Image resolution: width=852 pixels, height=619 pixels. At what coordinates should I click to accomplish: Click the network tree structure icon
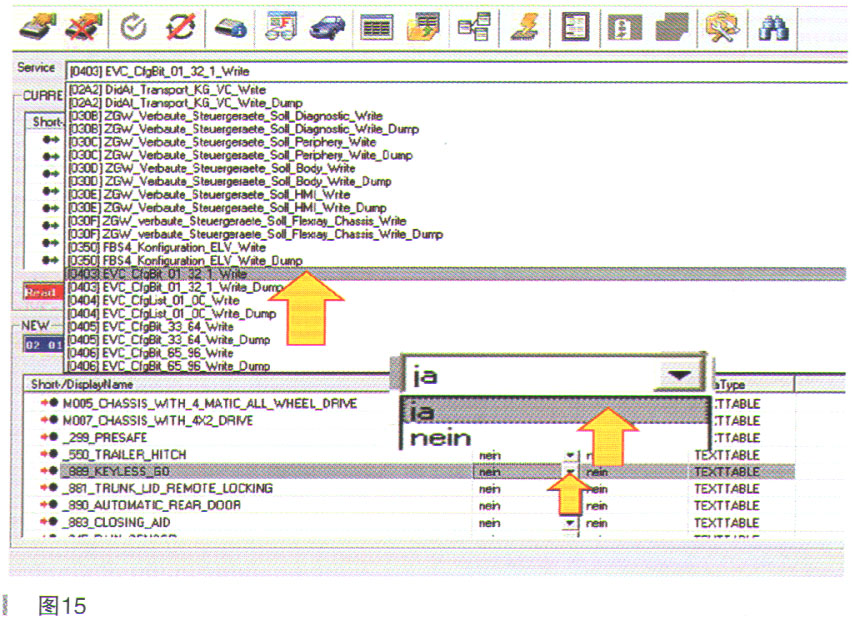click(474, 26)
